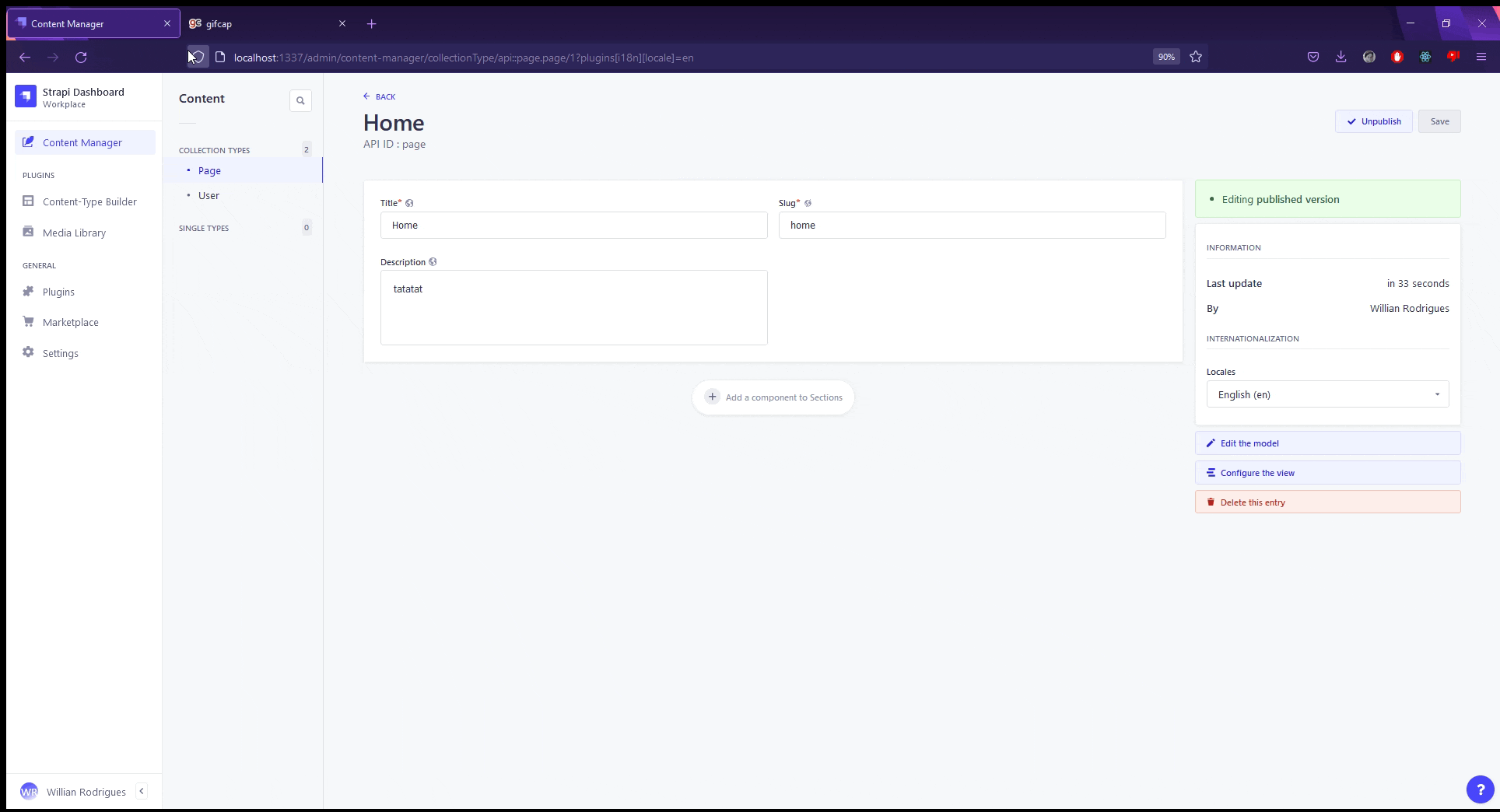The width and height of the screenshot is (1500, 812).
Task: Click the address bar URL
Action: click(464, 58)
